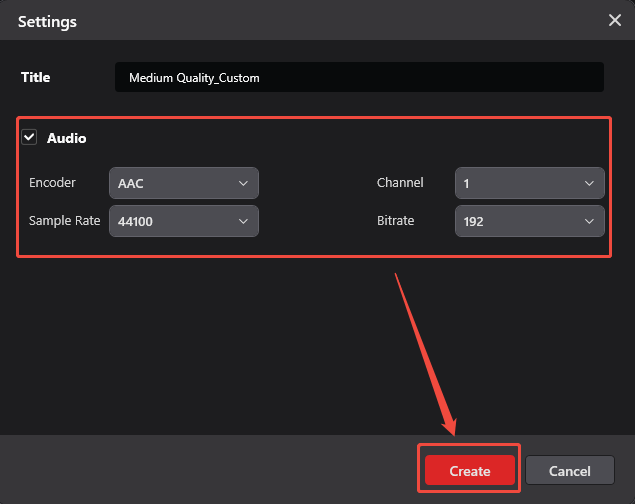Image resolution: width=635 pixels, height=504 pixels.
Task: Open the Sample Rate dropdown showing 44100
Action: (x=184, y=221)
